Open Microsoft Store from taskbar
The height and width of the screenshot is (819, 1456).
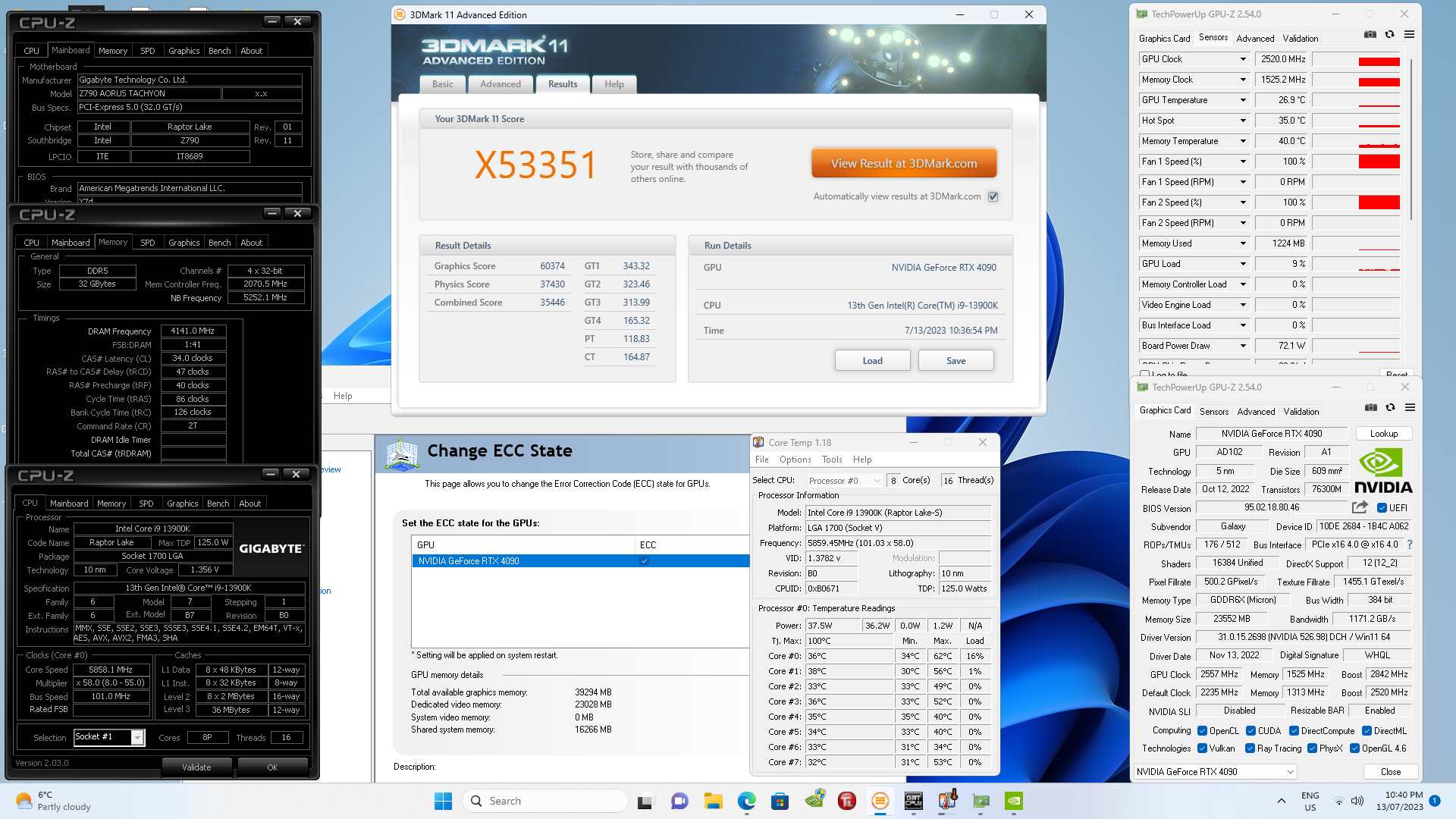780,801
